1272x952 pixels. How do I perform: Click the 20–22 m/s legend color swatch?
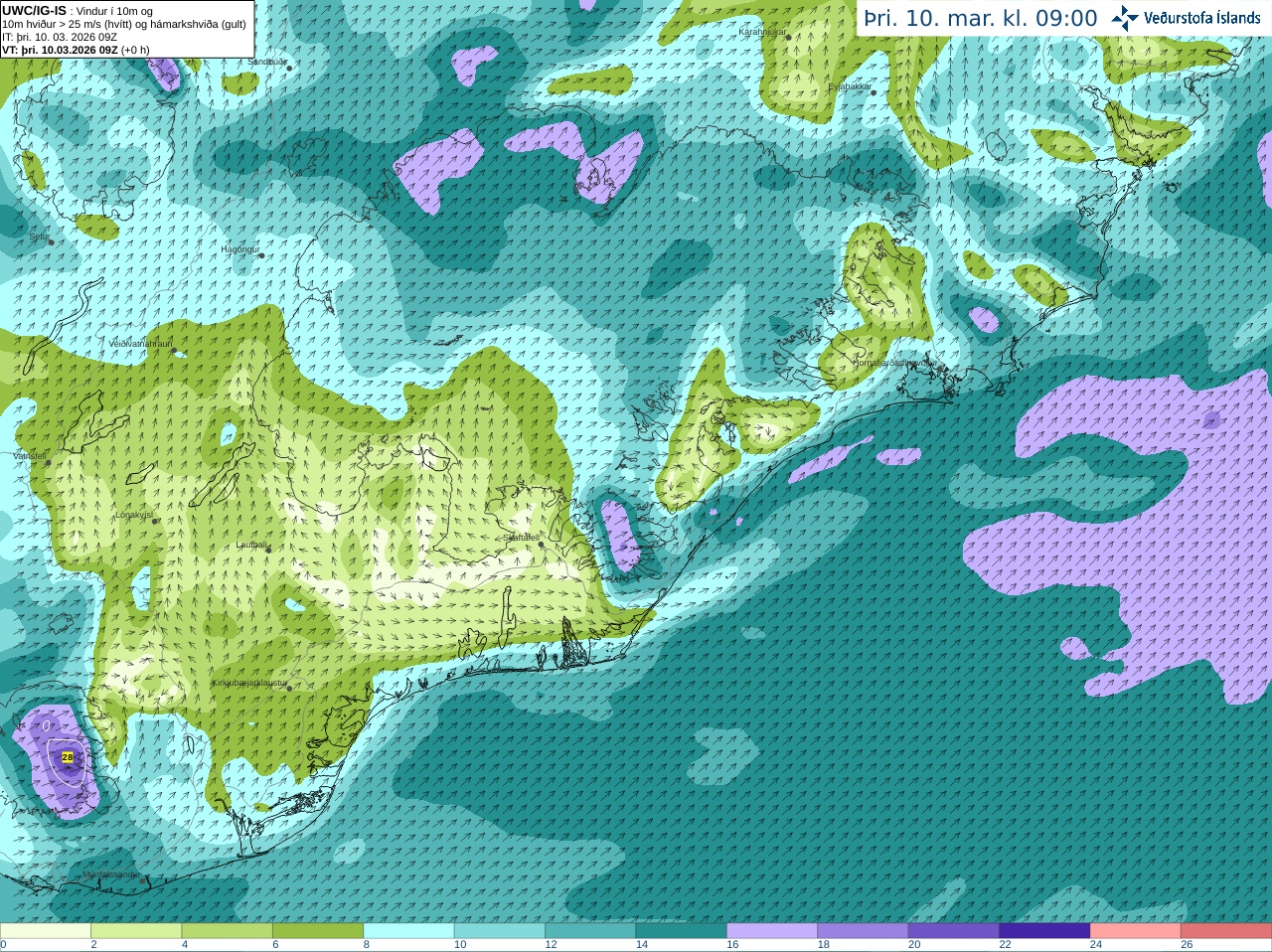954,931
